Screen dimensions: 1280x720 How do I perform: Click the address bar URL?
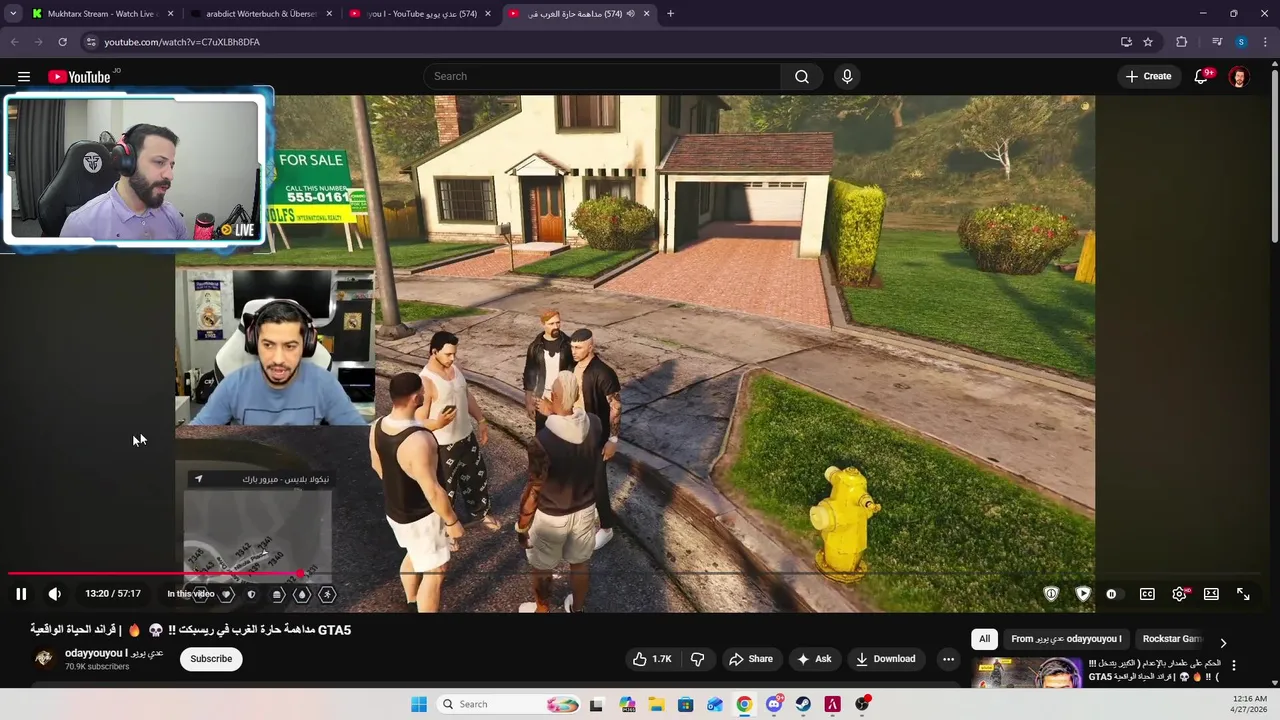coord(182,42)
